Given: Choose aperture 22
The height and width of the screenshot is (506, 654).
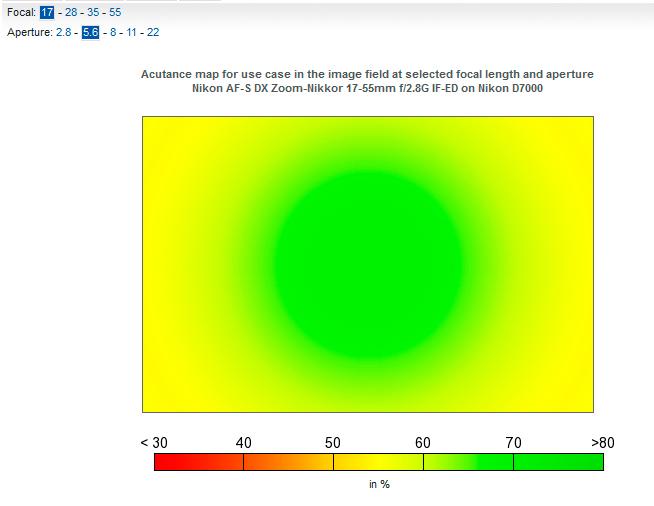Looking at the screenshot, I should click(x=153, y=32).
